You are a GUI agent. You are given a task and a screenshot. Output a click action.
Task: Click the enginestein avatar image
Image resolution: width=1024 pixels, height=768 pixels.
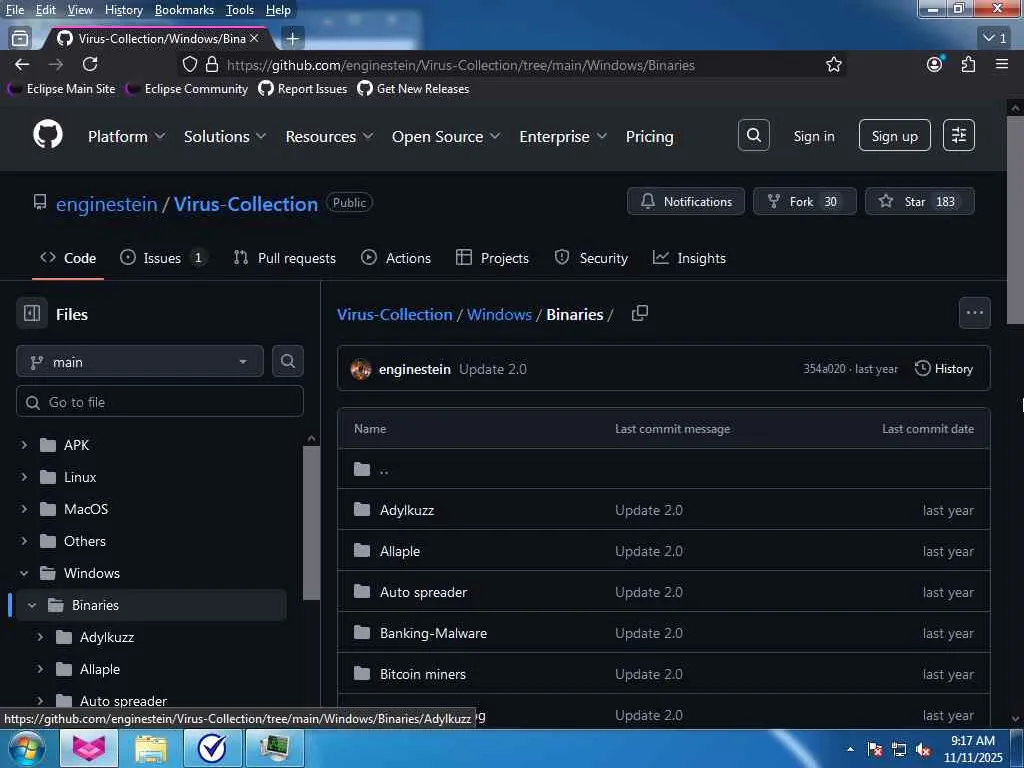360,369
